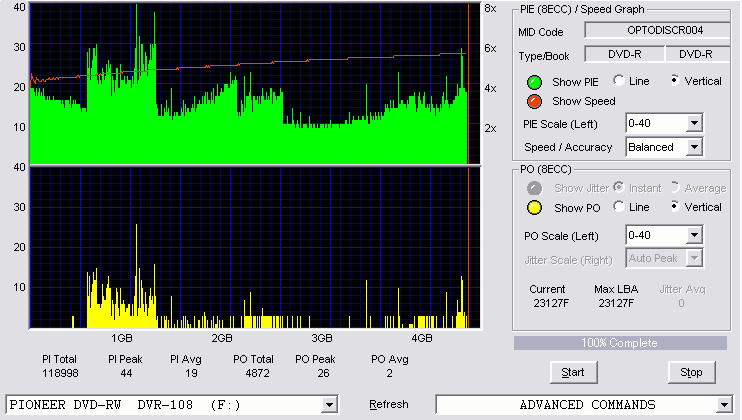Open the ADVANCED COMMANDS dropdown

(x=724, y=405)
